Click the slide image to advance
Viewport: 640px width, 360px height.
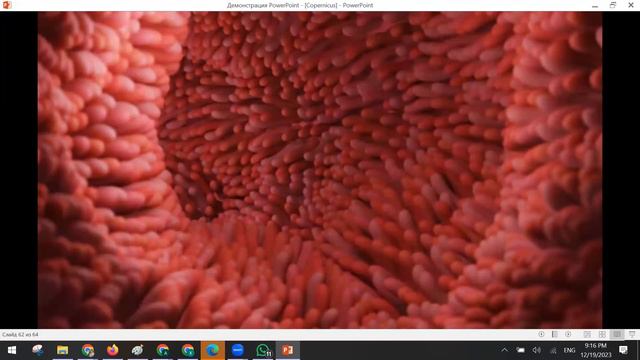point(320,170)
